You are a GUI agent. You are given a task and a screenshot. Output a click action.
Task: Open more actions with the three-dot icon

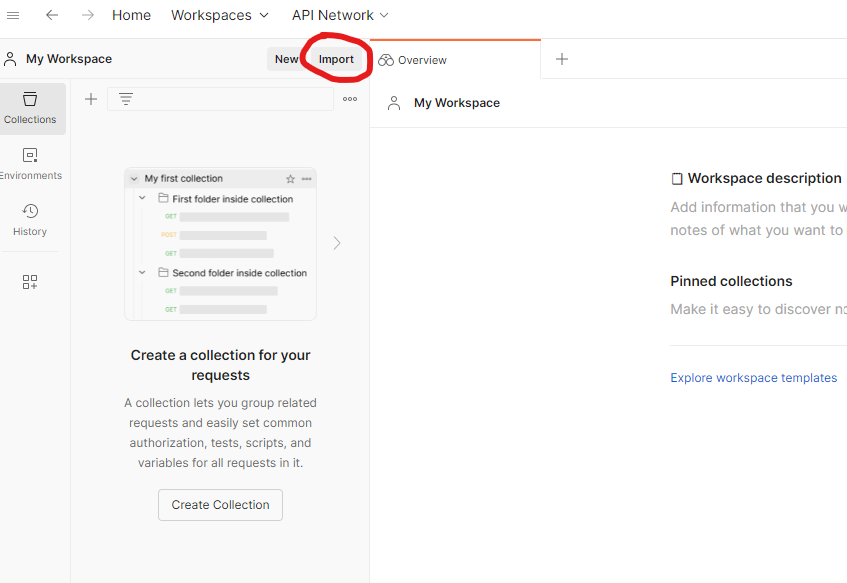coord(349,99)
